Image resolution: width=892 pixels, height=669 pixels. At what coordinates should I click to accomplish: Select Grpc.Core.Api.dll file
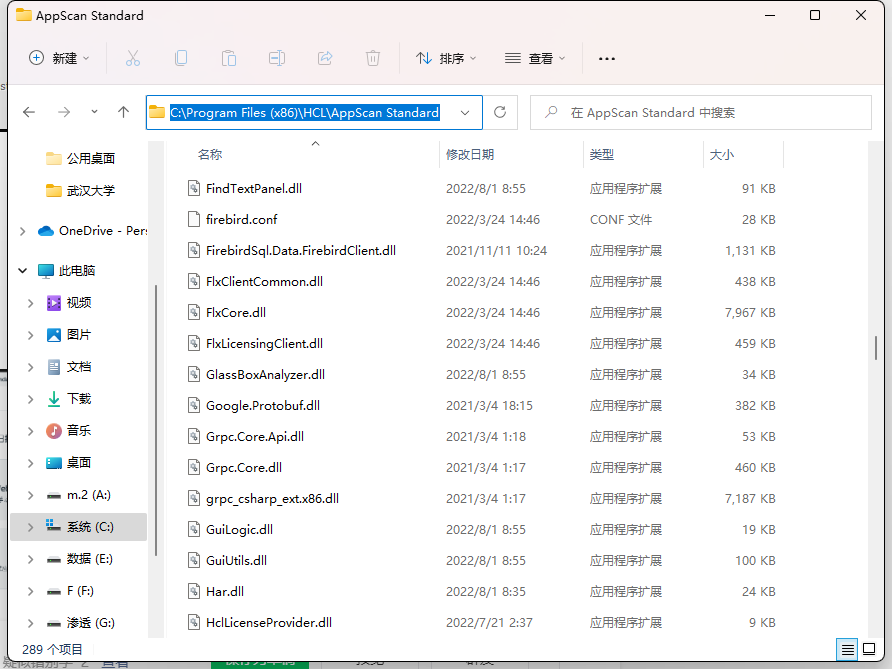255,436
